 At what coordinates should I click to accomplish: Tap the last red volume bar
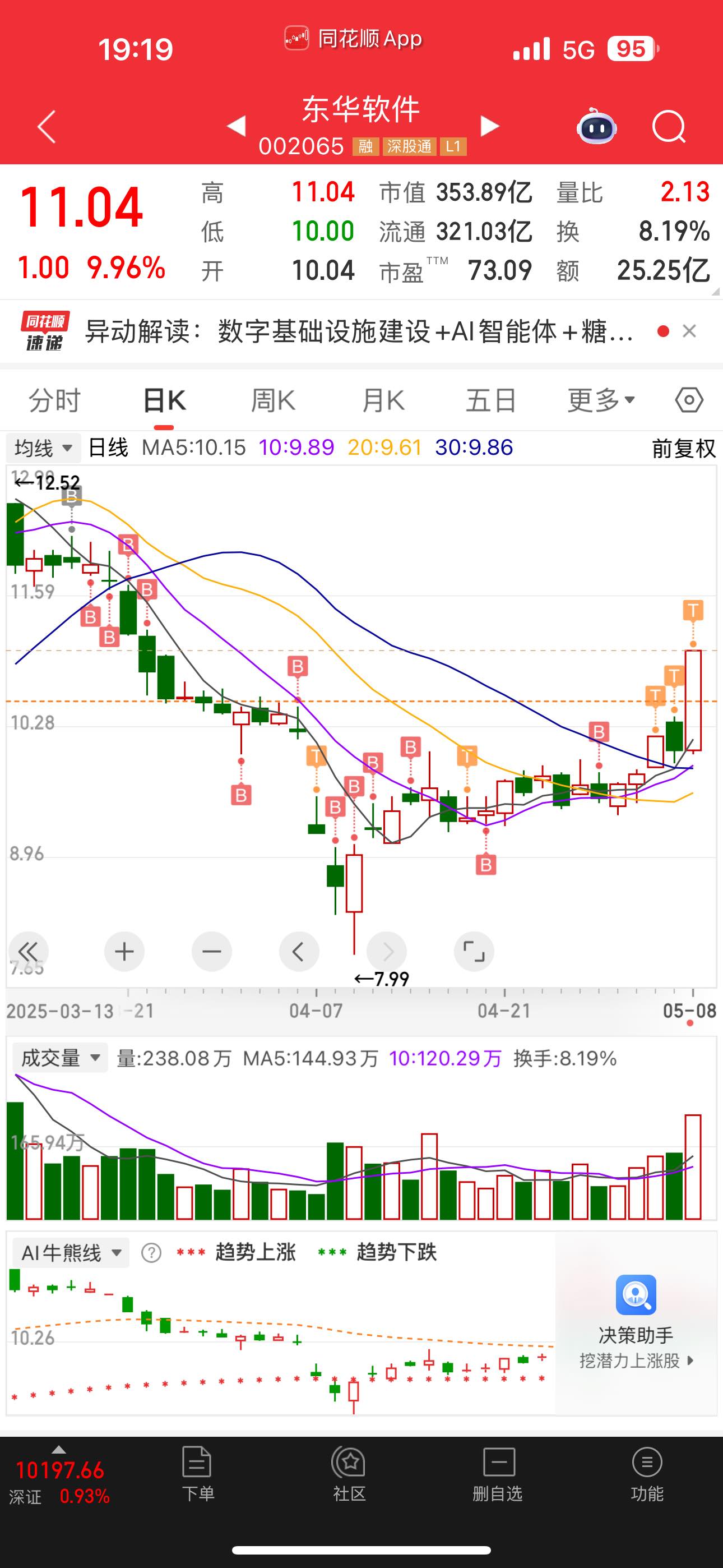693,1167
